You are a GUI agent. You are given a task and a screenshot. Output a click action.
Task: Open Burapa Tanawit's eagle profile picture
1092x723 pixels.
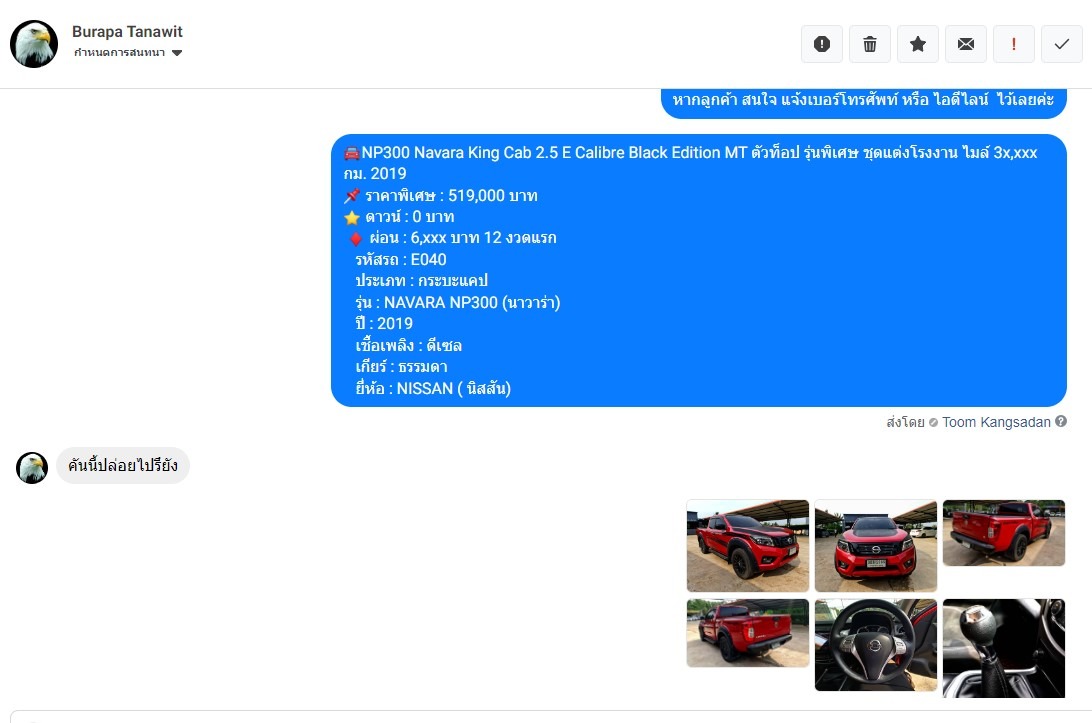(x=34, y=44)
